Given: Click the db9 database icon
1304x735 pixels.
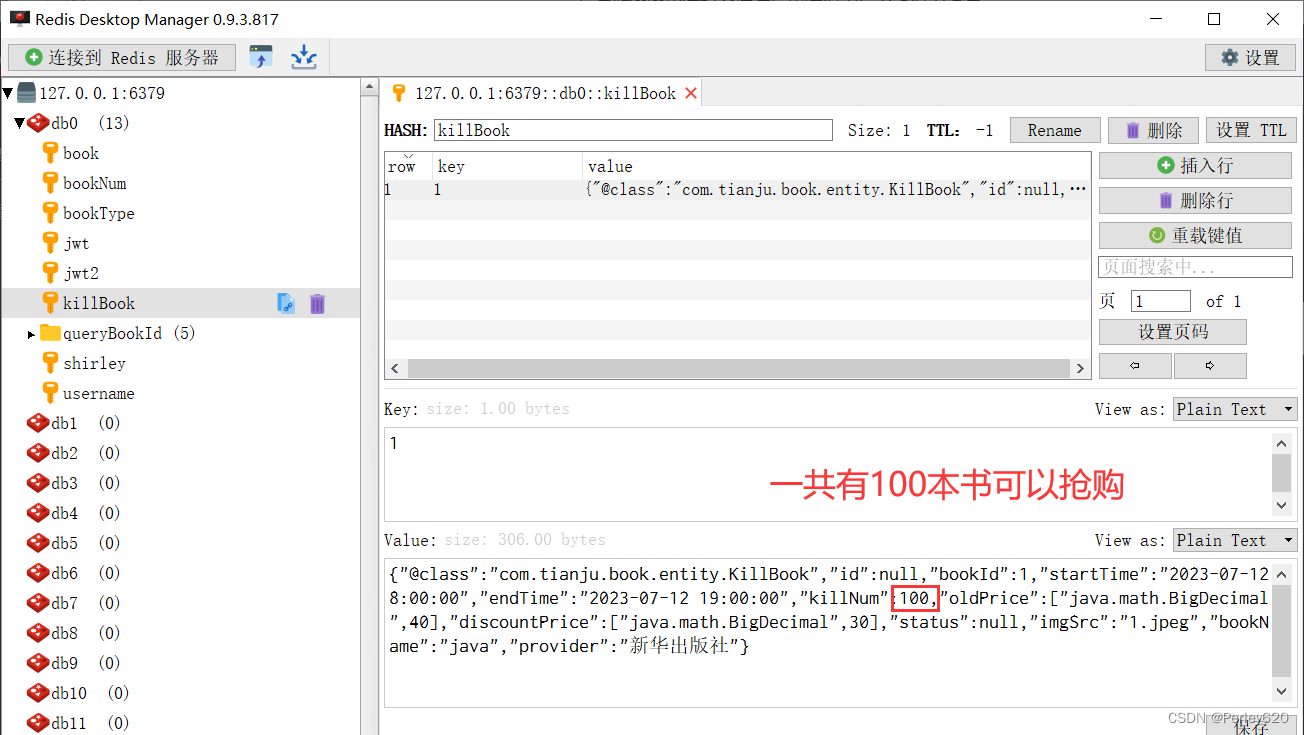Looking at the screenshot, I should [x=38, y=663].
